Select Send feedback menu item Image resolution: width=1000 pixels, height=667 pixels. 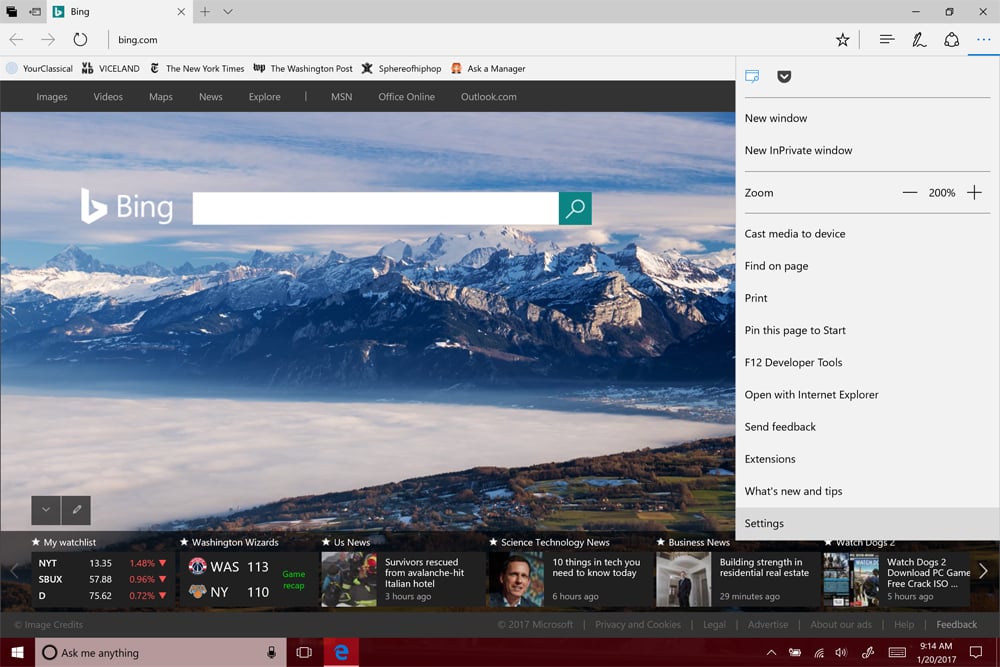coord(867,427)
